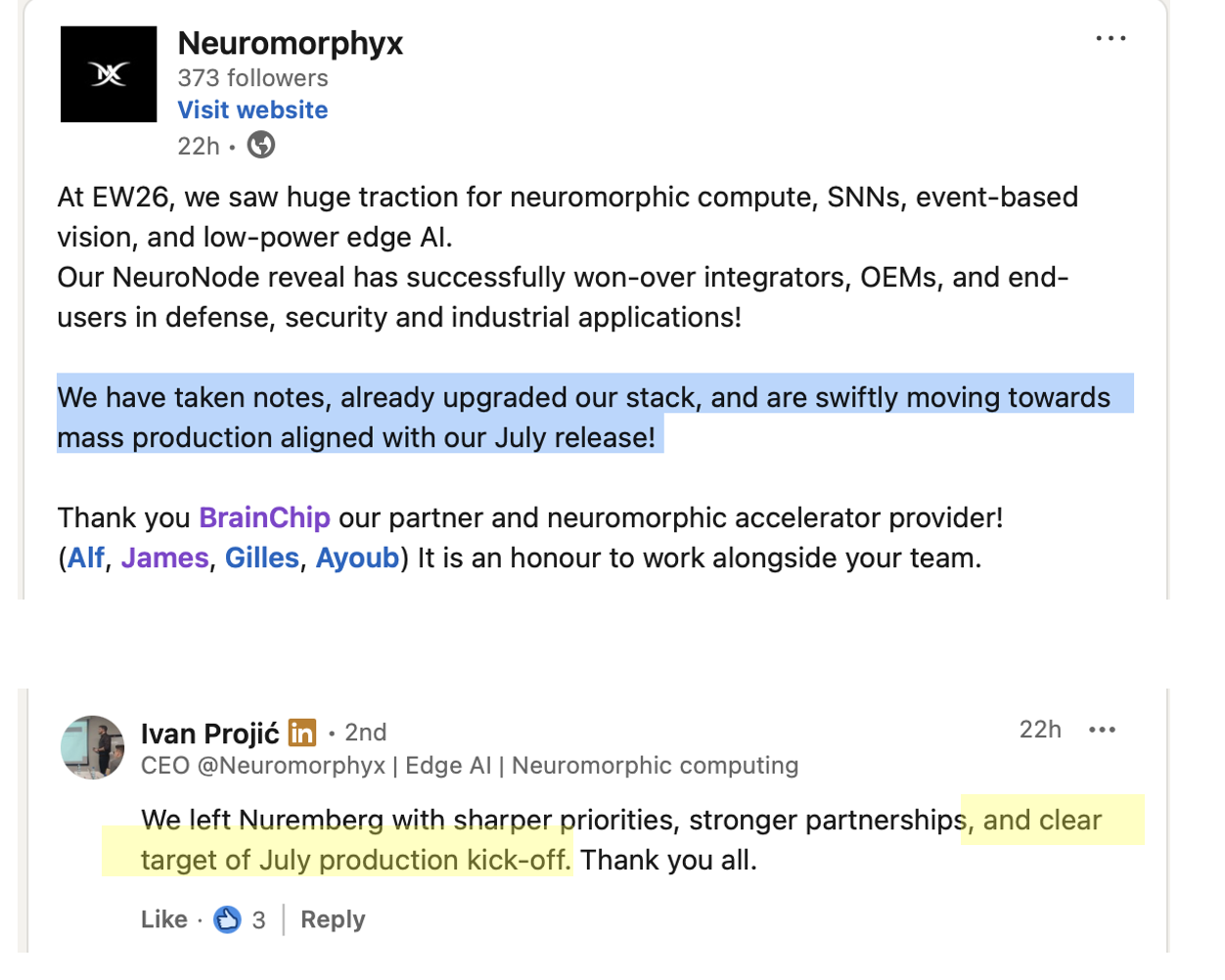Viewport: 1225px width, 980px height.
Task: Open Ivan Projić's name link
Action: point(209,733)
